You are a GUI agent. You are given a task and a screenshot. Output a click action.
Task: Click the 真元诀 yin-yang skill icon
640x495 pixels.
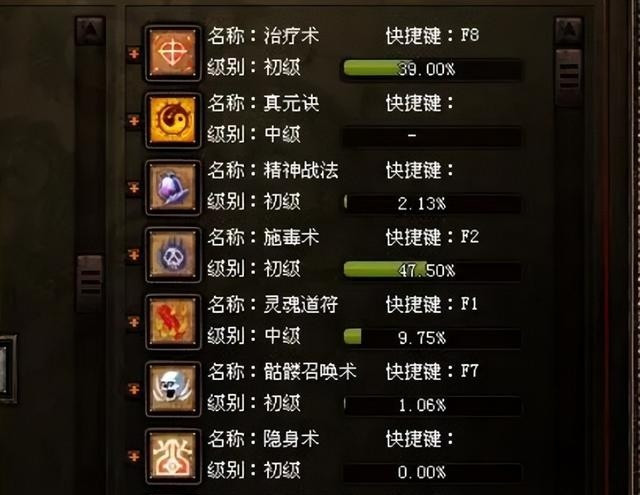173,120
